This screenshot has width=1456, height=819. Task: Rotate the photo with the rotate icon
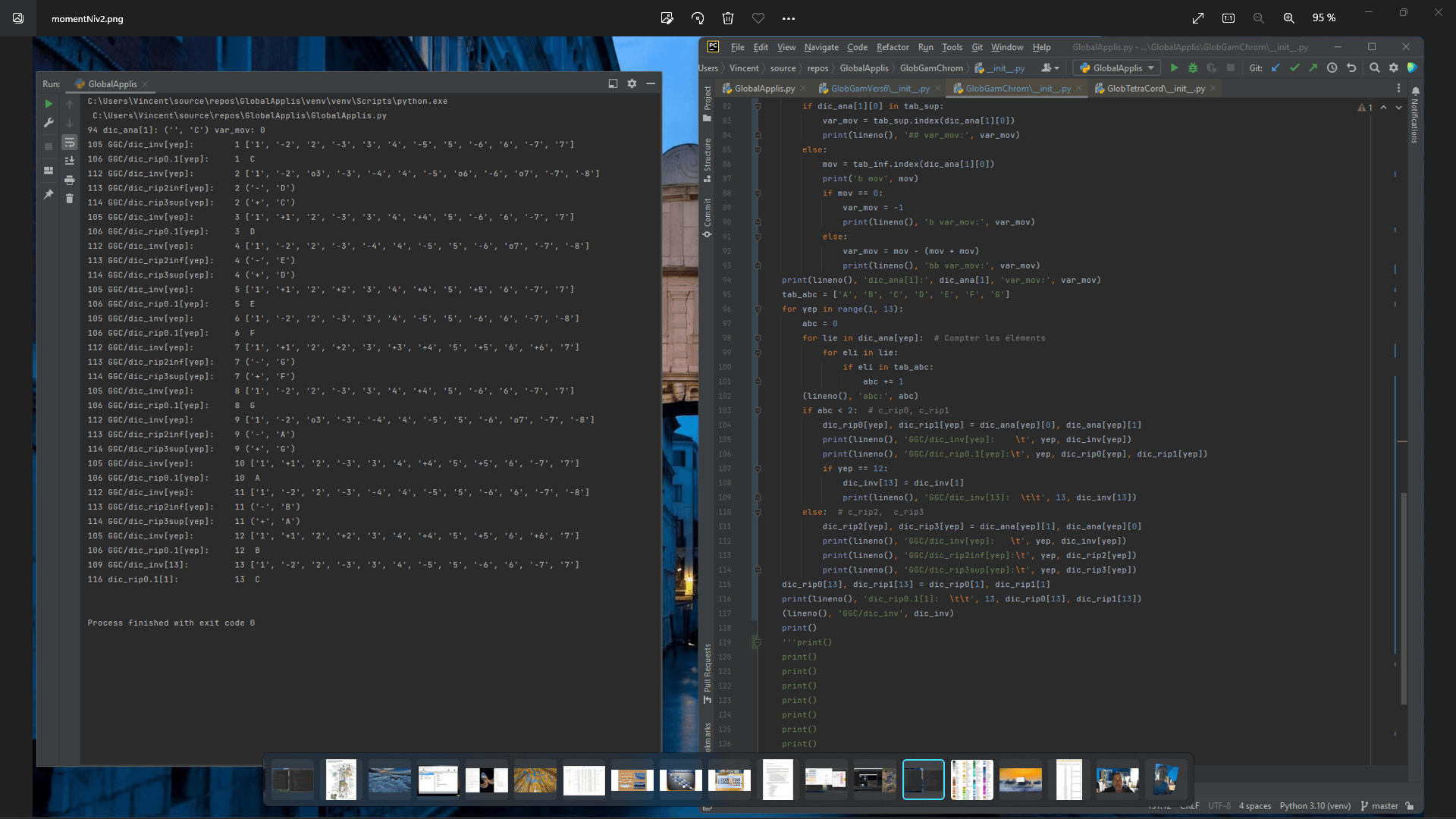point(698,18)
